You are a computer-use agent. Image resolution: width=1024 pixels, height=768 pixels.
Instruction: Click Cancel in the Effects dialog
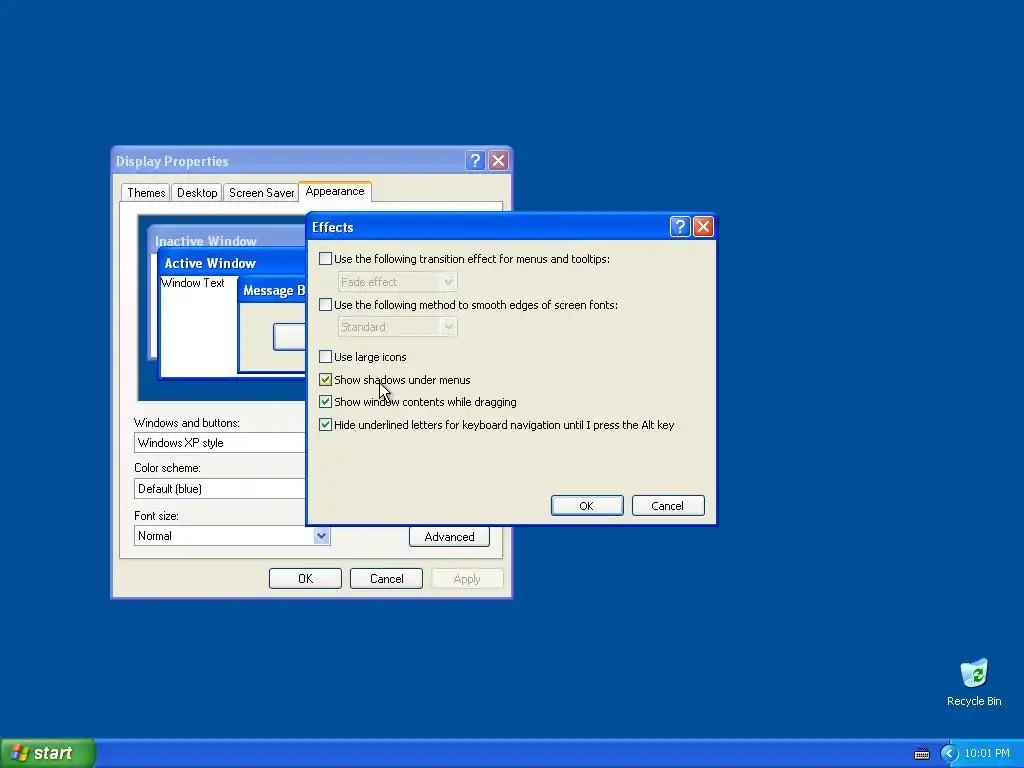pyautogui.click(x=667, y=505)
